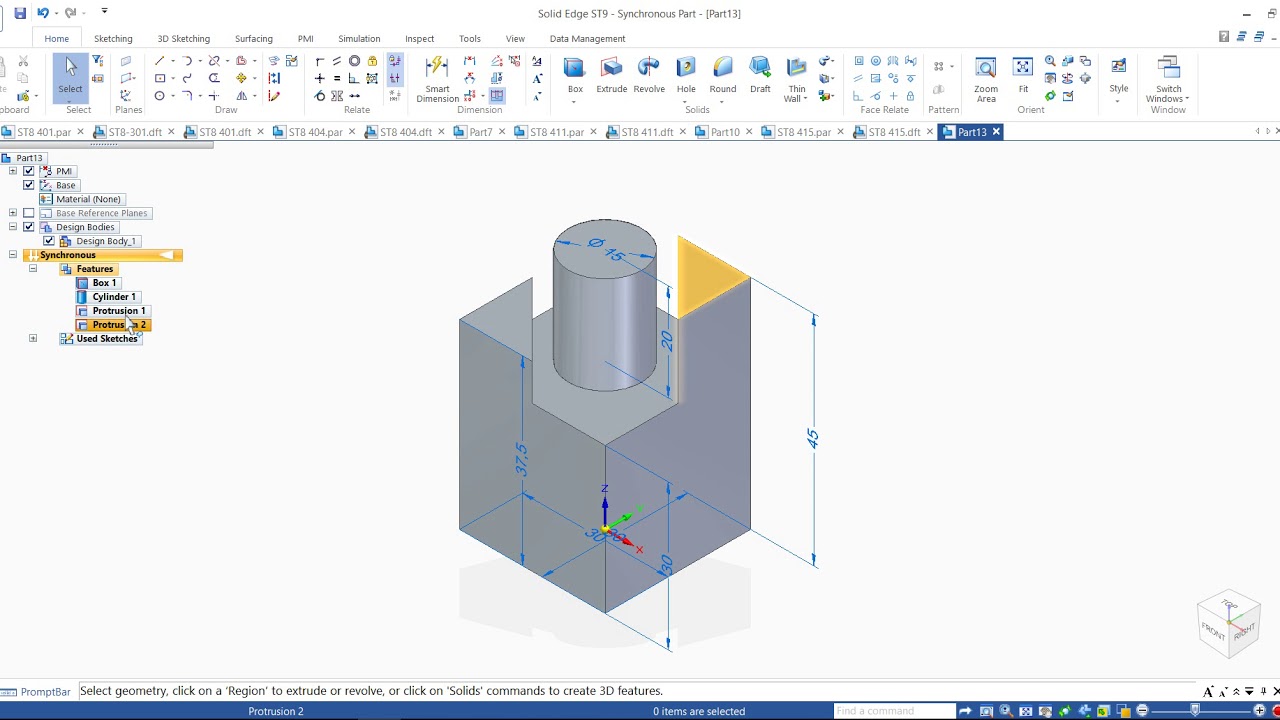Click the Ø15 diameter dimension
This screenshot has width=1280, height=720.
(x=606, y=250)
